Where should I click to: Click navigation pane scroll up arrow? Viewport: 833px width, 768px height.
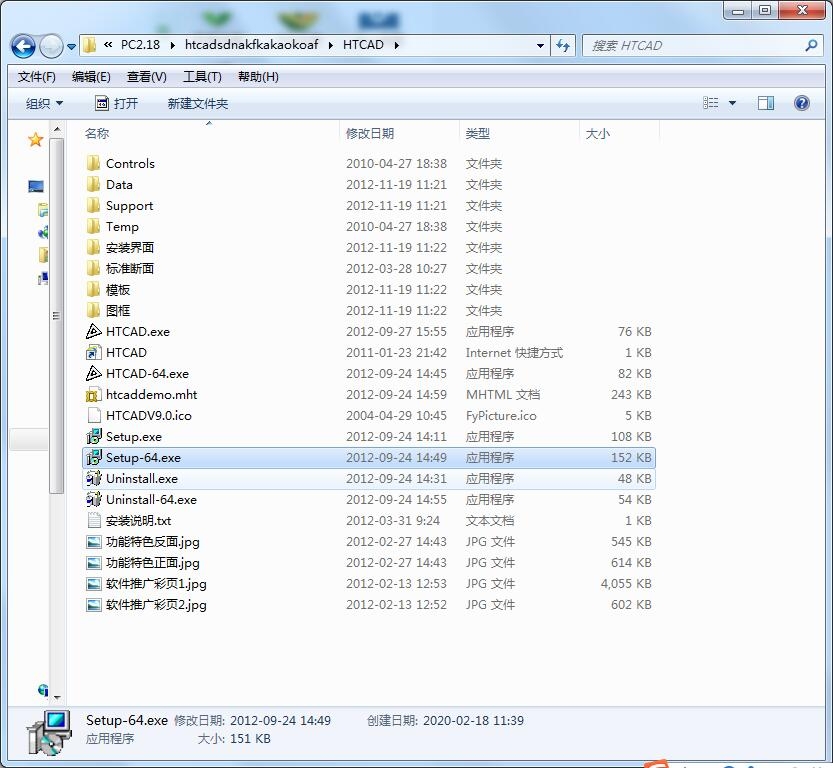57,129
